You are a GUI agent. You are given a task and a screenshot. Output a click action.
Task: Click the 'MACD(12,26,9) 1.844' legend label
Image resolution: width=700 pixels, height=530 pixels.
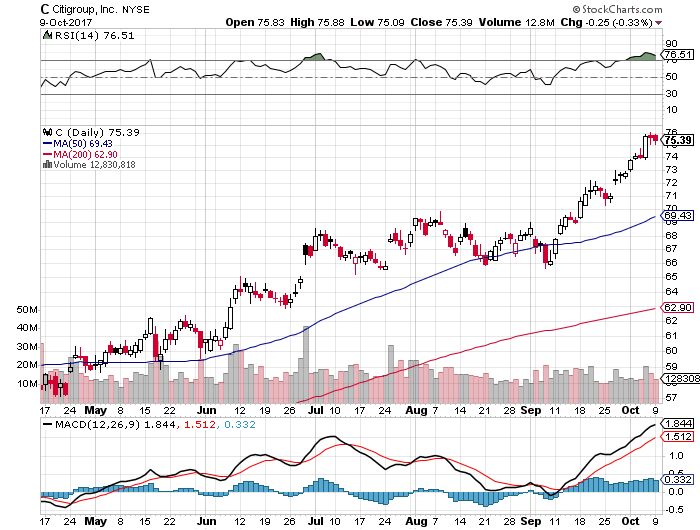coord(115,425)
